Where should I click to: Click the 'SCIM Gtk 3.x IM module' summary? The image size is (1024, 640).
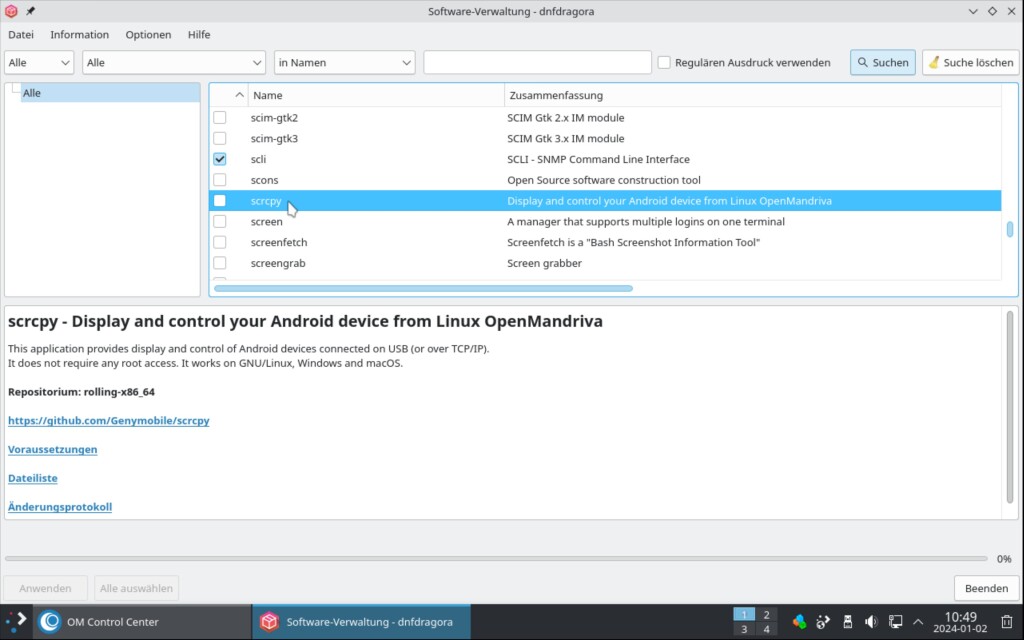point(566,138)
